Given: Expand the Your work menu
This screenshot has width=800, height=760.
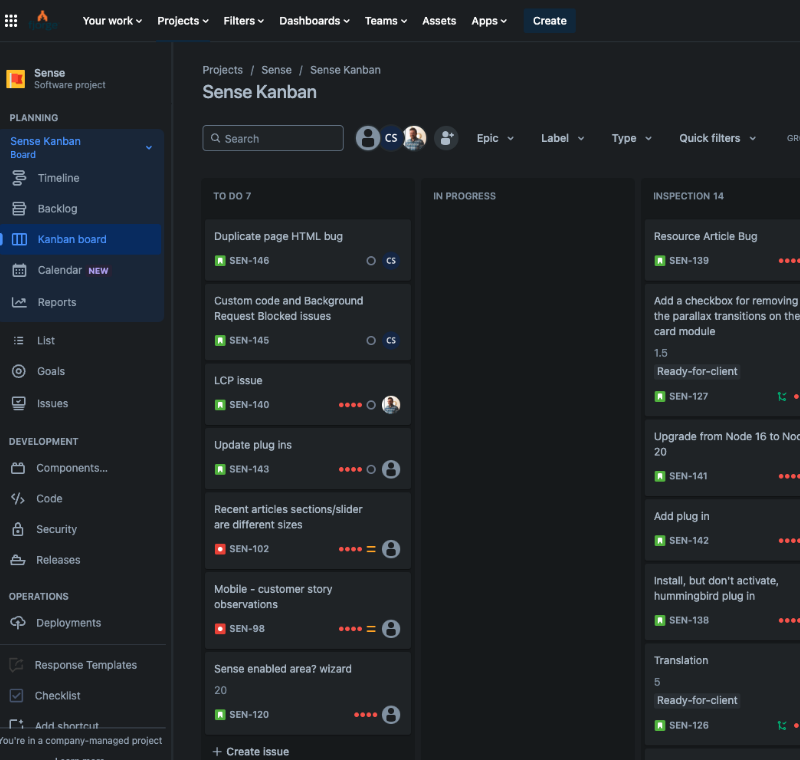Looking at the screenshot, I should pos(112,21).
